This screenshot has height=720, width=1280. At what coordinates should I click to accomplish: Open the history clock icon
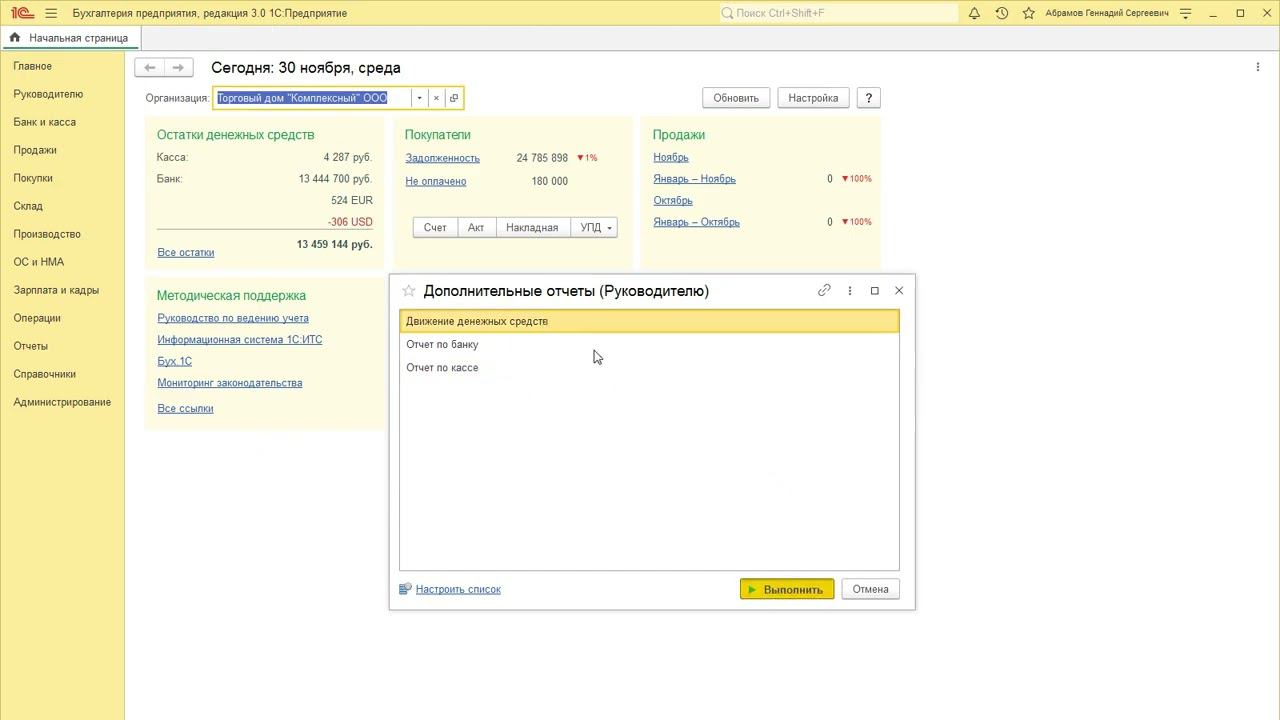coord(1002,13)
